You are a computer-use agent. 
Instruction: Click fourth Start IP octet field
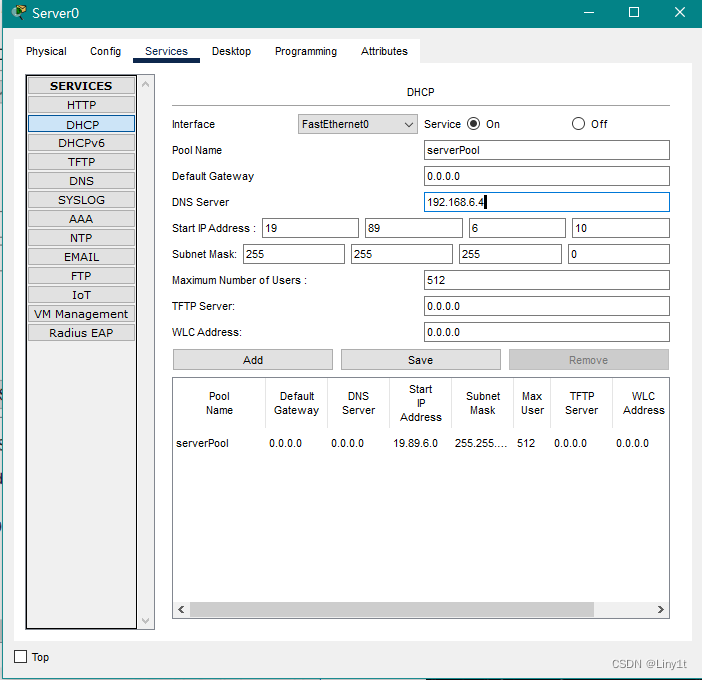click(621, 228)
